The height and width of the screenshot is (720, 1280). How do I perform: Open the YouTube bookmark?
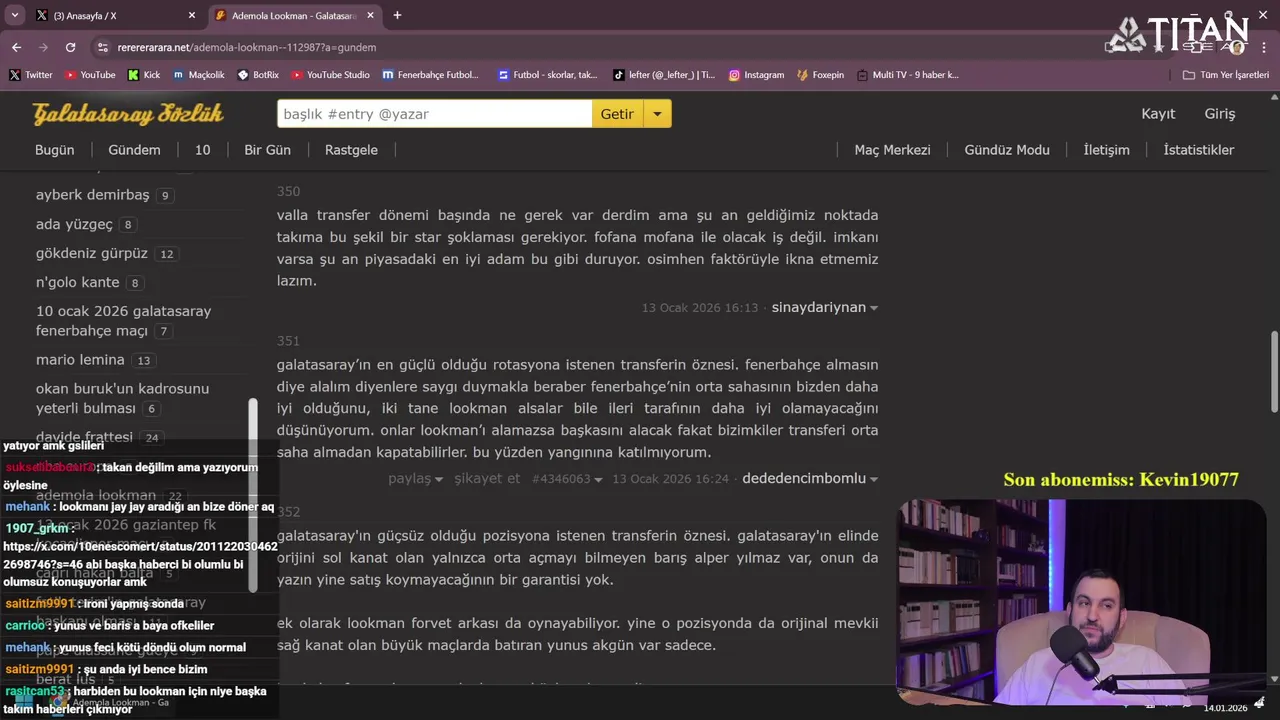coord(90,75)
